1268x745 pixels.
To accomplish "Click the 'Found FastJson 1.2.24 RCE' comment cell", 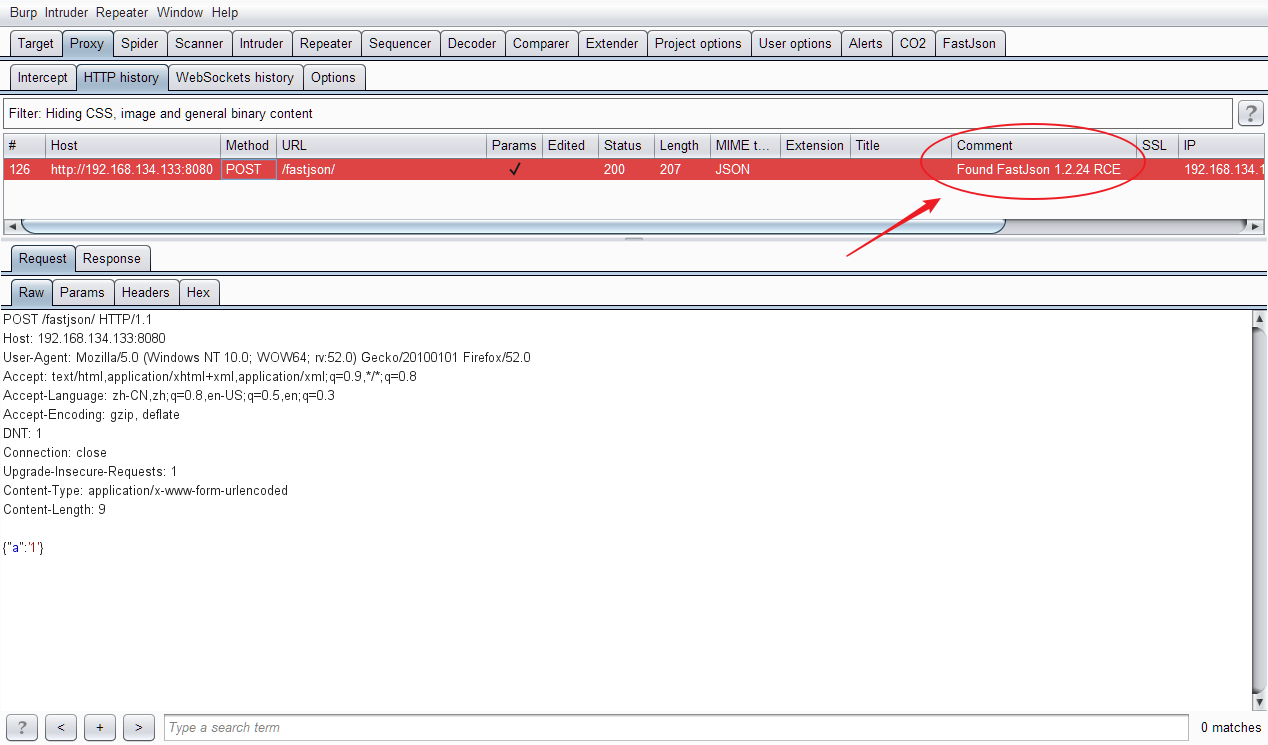I will tap(1044, 169).
